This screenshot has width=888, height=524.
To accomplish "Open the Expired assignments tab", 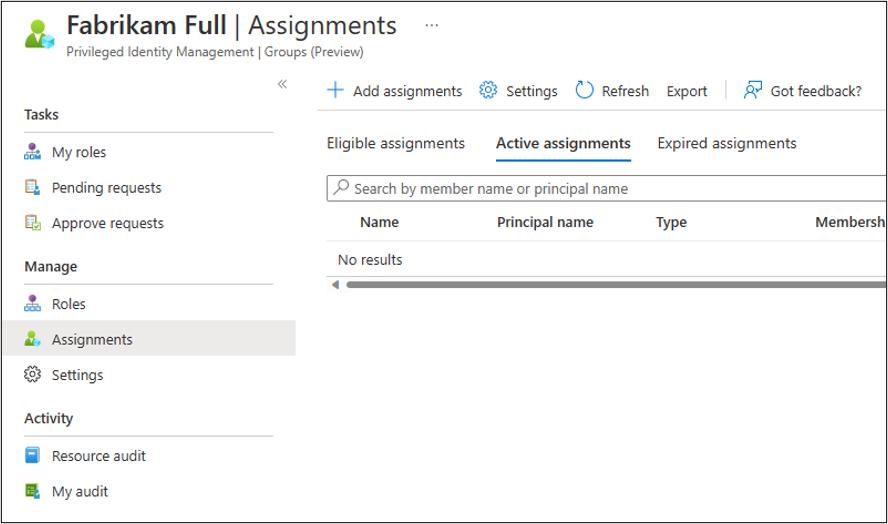I will coord(727,144).
